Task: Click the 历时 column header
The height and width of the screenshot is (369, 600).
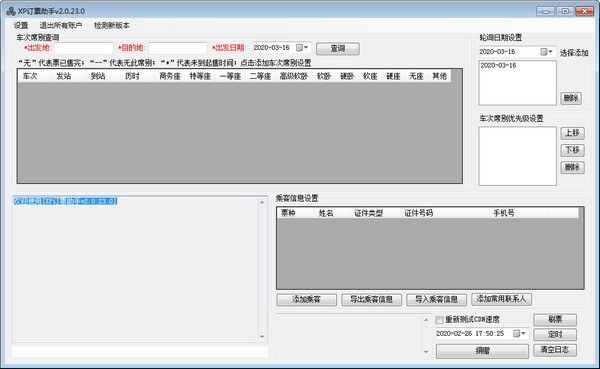Action: [132, 76]
